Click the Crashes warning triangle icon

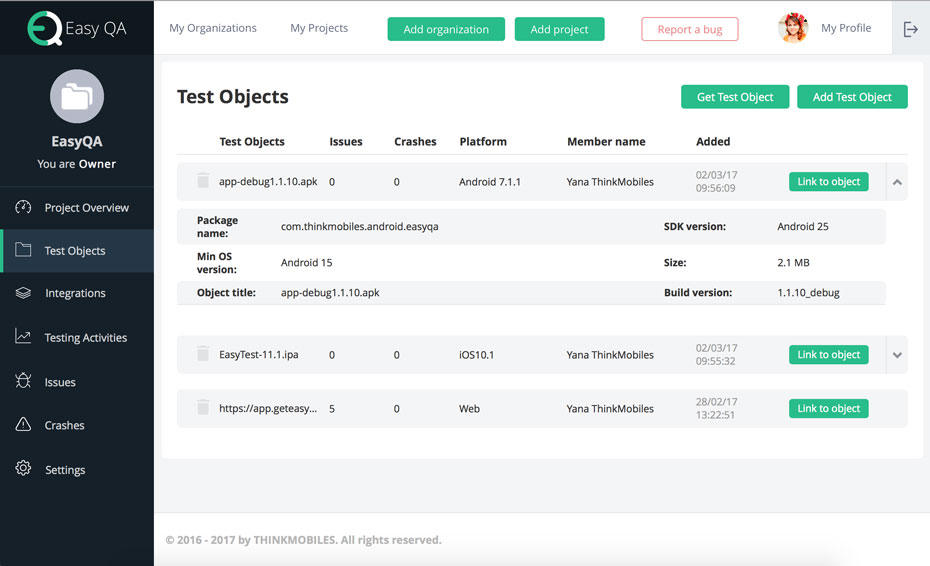[24, 425]
